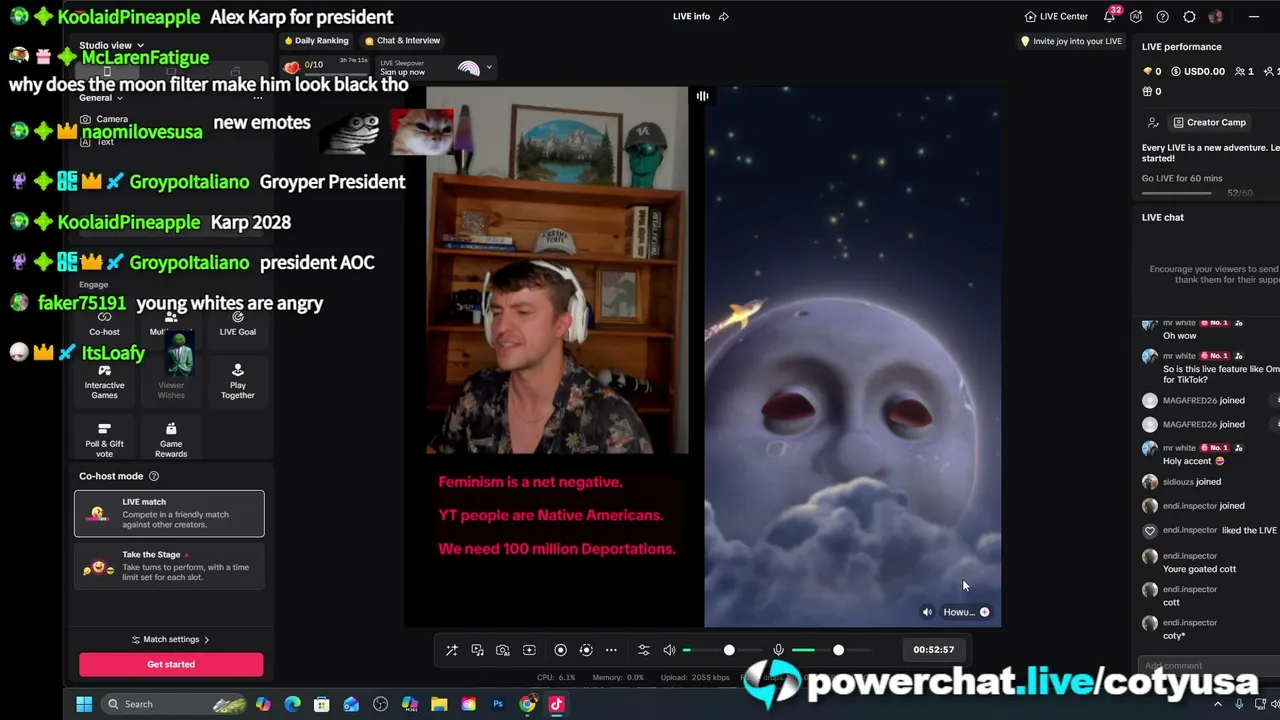Click the TikTok LIVE Studio taskbar icon

pyautogui.click(x=556, y=704)
